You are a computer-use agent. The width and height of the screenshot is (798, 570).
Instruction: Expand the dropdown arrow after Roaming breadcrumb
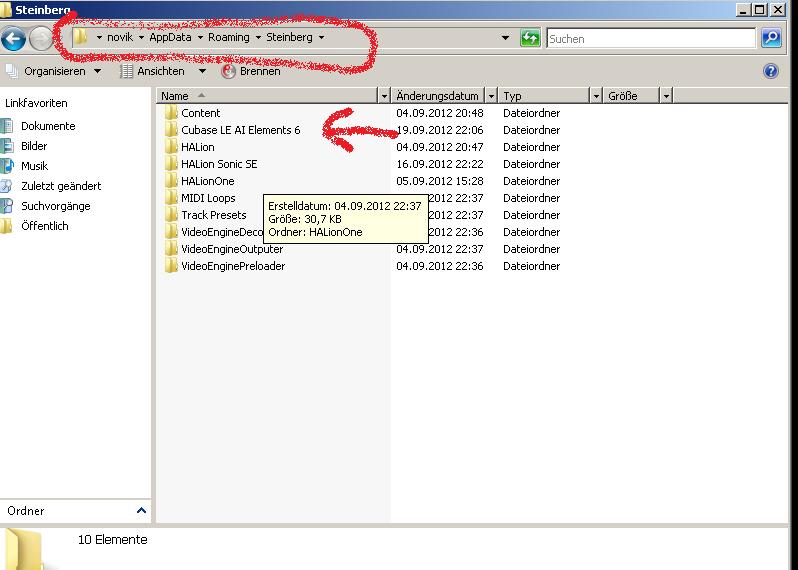(258, 37)
